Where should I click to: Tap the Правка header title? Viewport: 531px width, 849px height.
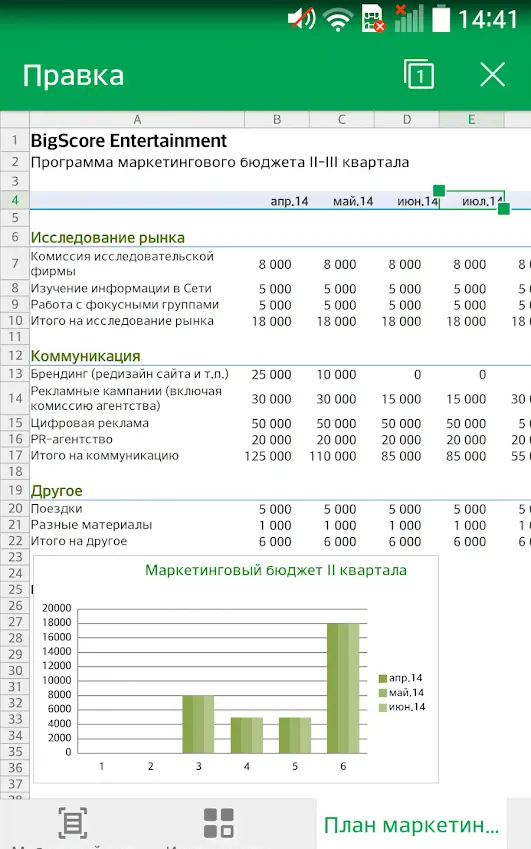click(74, 75)
